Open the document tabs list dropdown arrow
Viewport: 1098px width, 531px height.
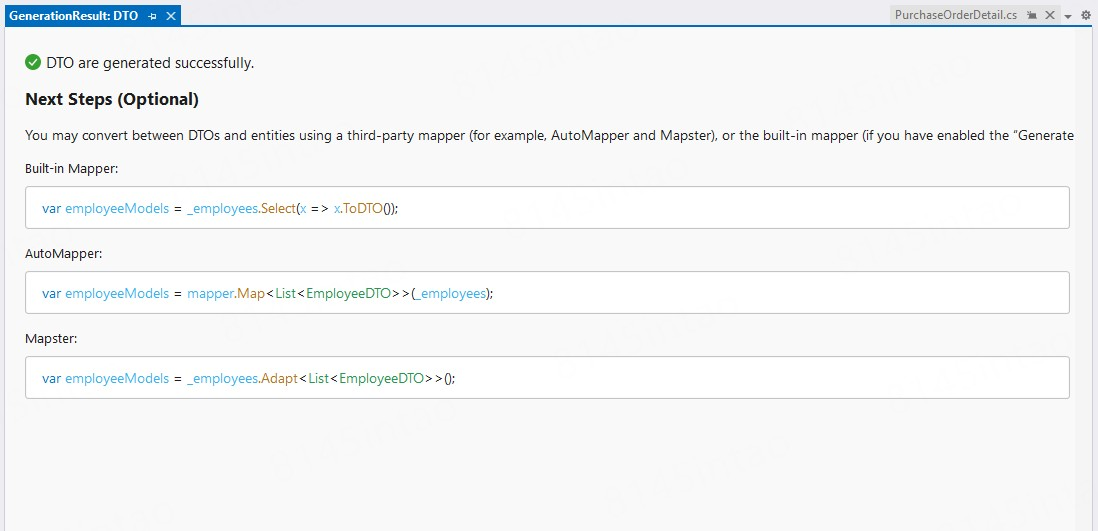point(1068,17)
